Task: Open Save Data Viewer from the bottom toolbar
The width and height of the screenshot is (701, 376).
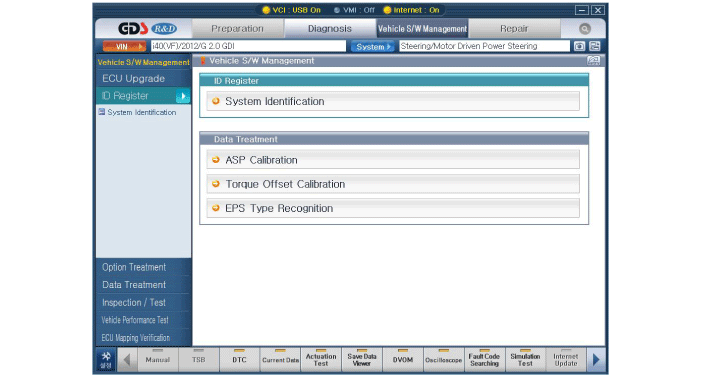Action: tap(362, 359)
